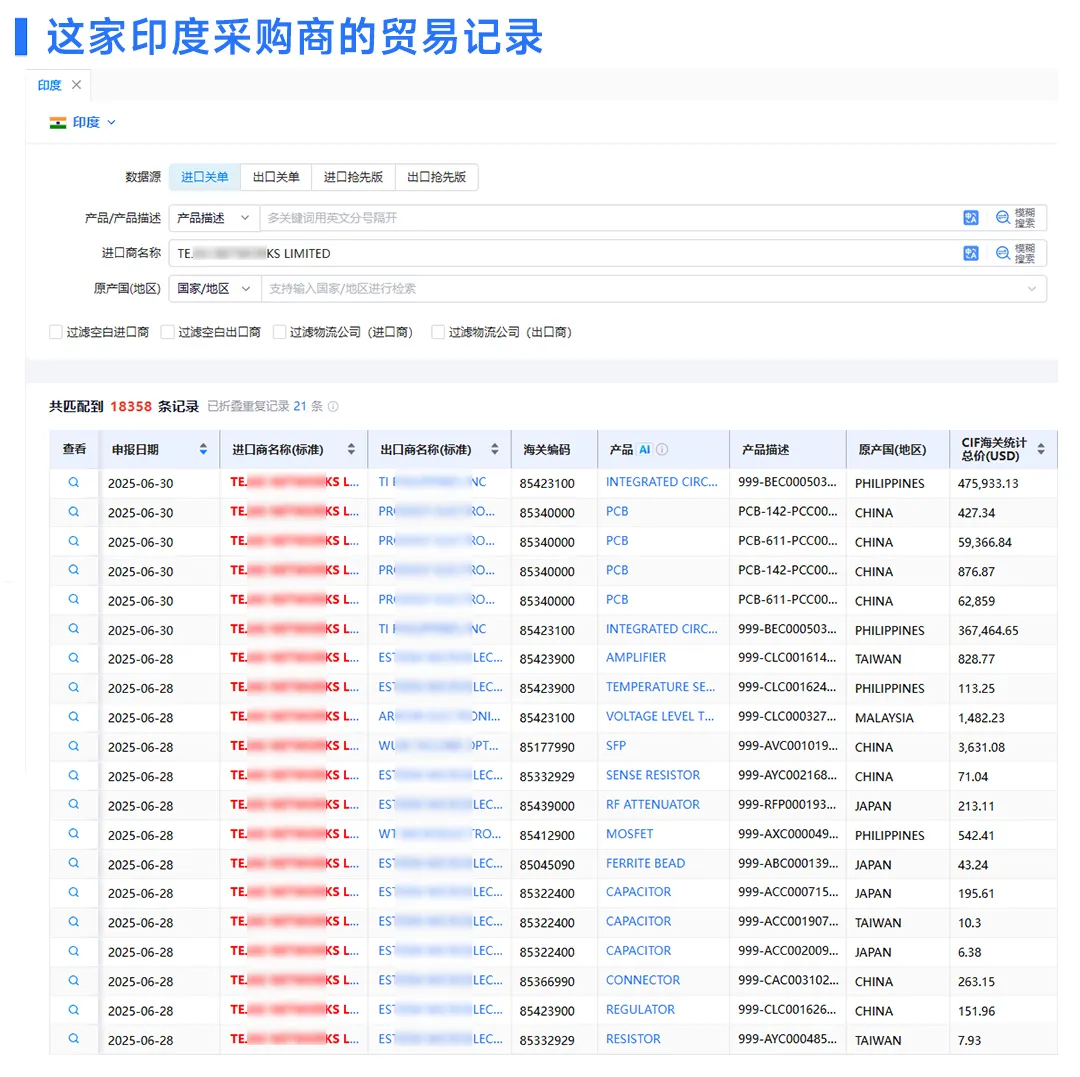View details of row with value 427.34
Screen dimensions: 1080x1077
coord(74,512)
